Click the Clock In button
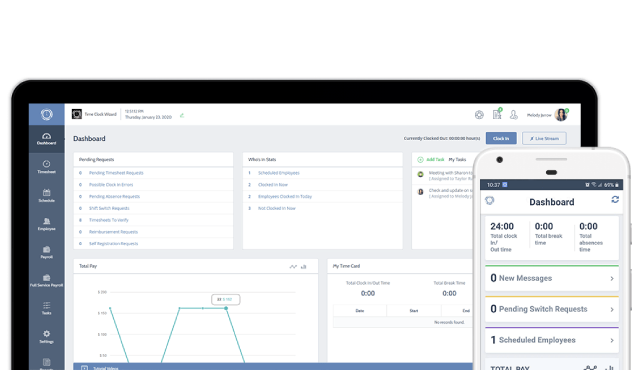This screenshot has width=640, height=370. (x=501, y=138)
